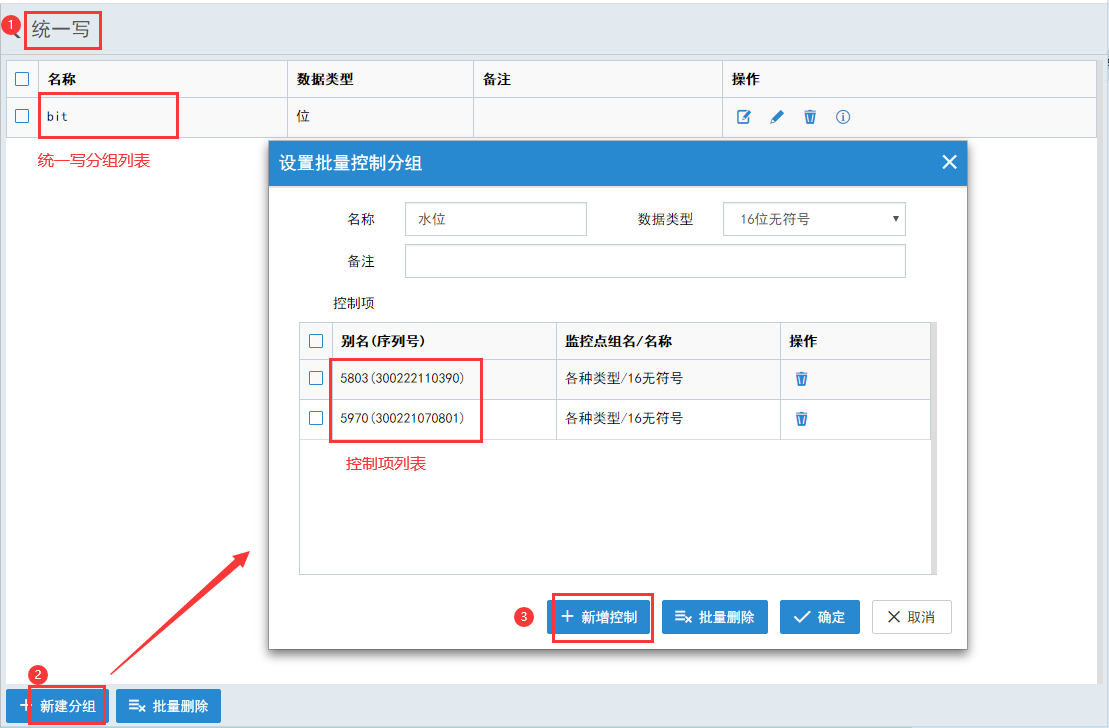Click the 新增控制 button
The width and height of the screenshot is (1109, 728).
(600, 617)
